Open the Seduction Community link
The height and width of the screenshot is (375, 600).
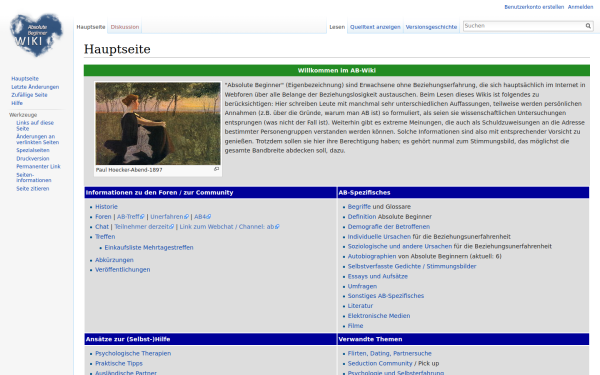(380, 364)
